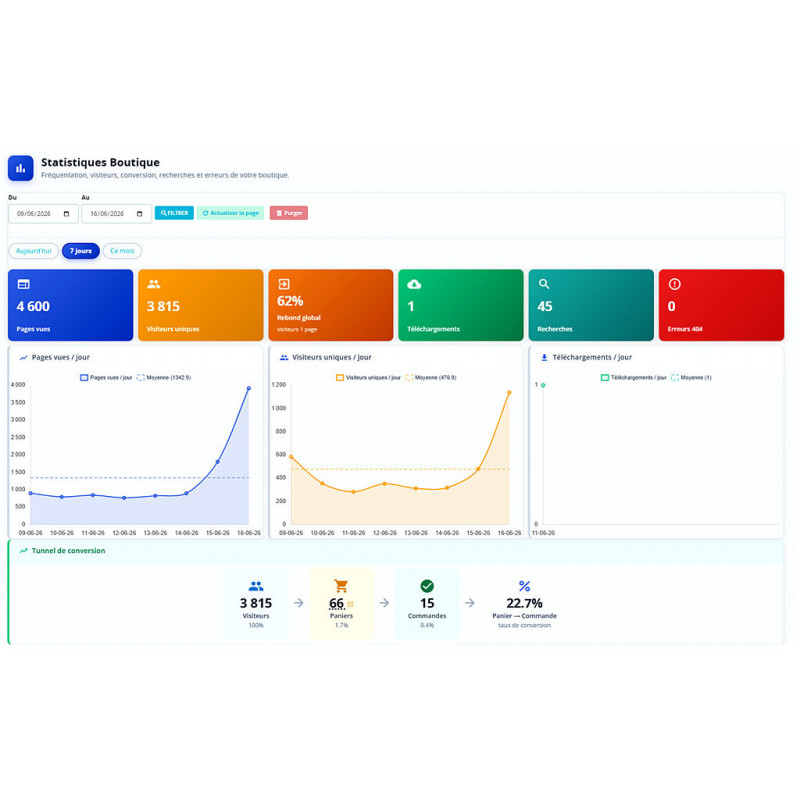Click the Tunnel de conversion heading
The image size is (800, 800).
coord(68,551)
